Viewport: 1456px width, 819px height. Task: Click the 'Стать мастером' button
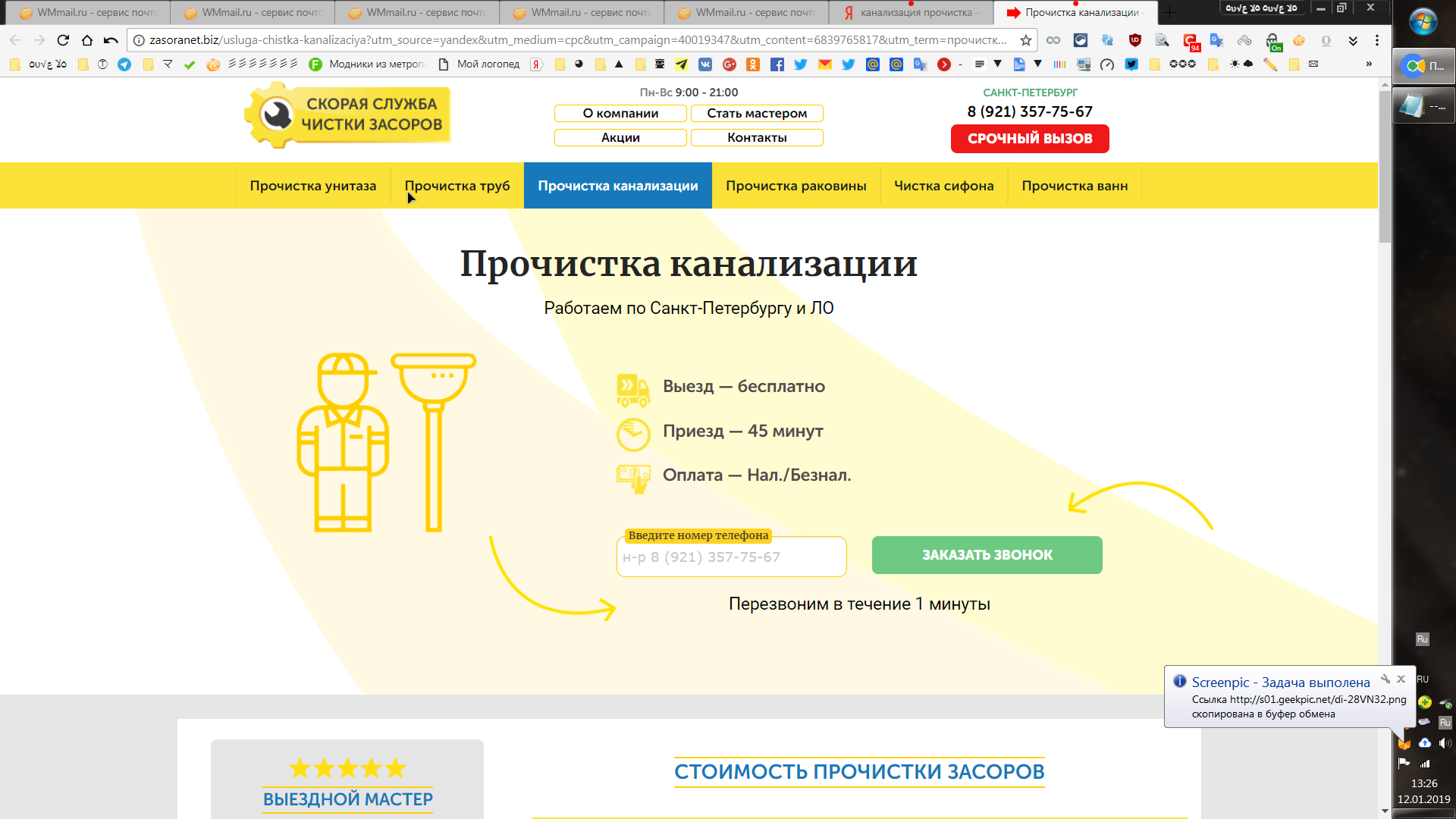tap(756, 114)
